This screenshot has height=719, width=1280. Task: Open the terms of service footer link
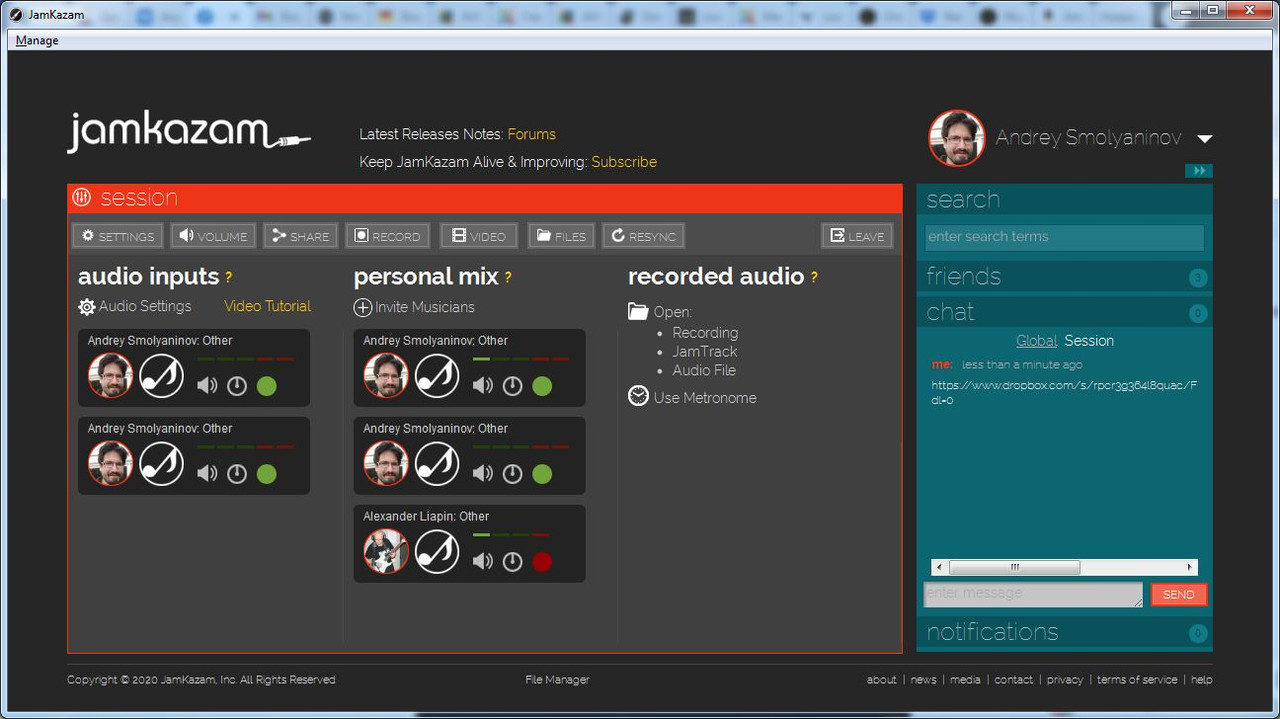[x=1137, y=680]
